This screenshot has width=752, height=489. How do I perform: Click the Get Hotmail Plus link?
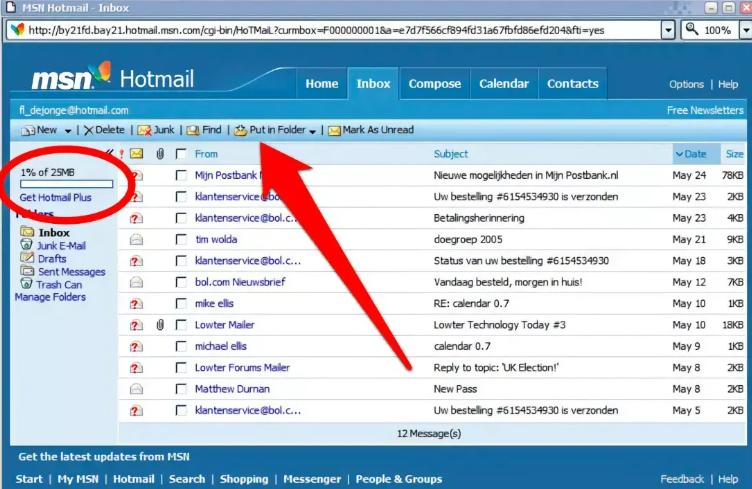coord(55,197)
